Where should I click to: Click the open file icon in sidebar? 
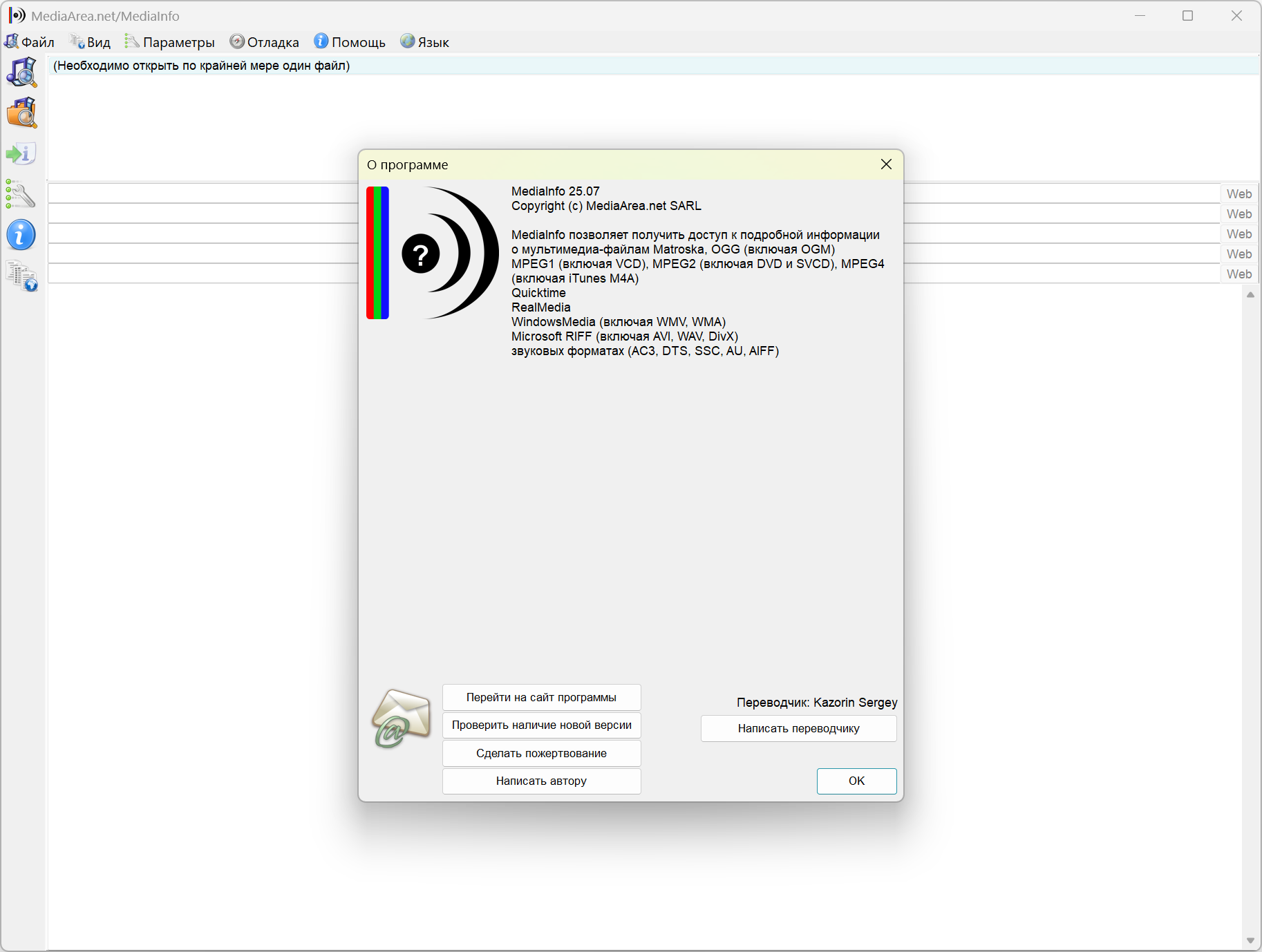tap(21, 72)
